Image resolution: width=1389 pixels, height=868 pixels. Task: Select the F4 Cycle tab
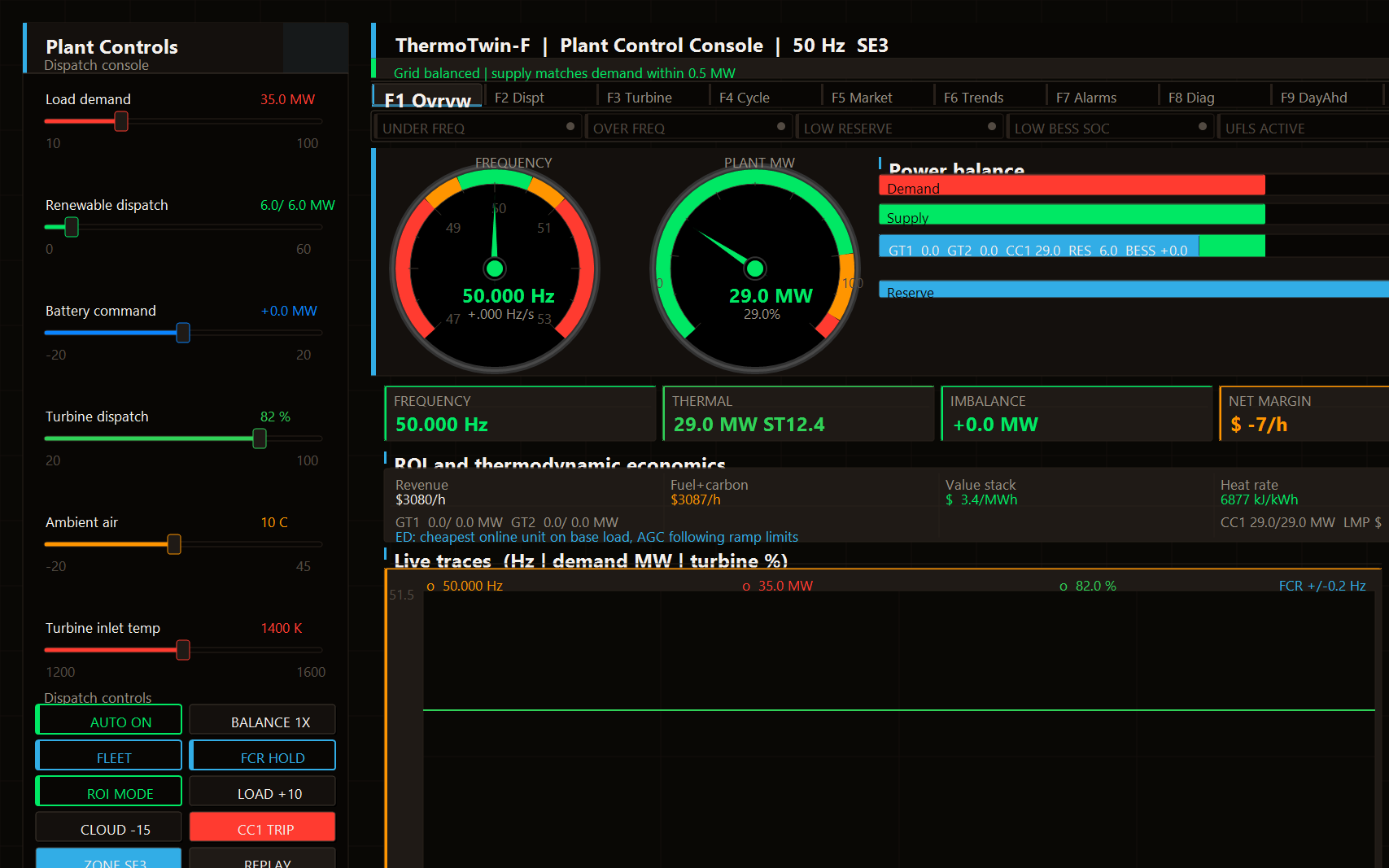point(765,96)
